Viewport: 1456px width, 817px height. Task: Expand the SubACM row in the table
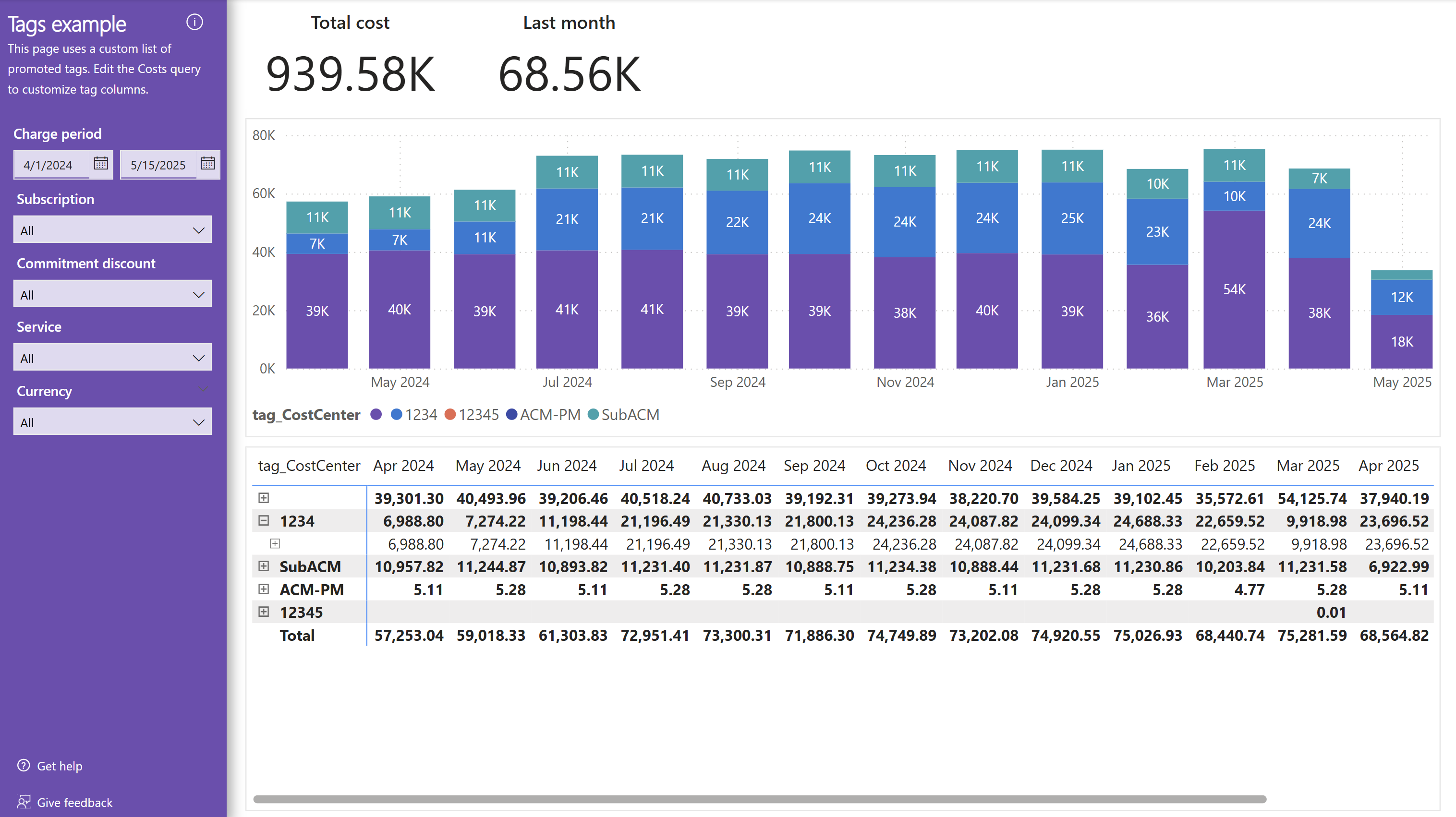pos(264,566)
